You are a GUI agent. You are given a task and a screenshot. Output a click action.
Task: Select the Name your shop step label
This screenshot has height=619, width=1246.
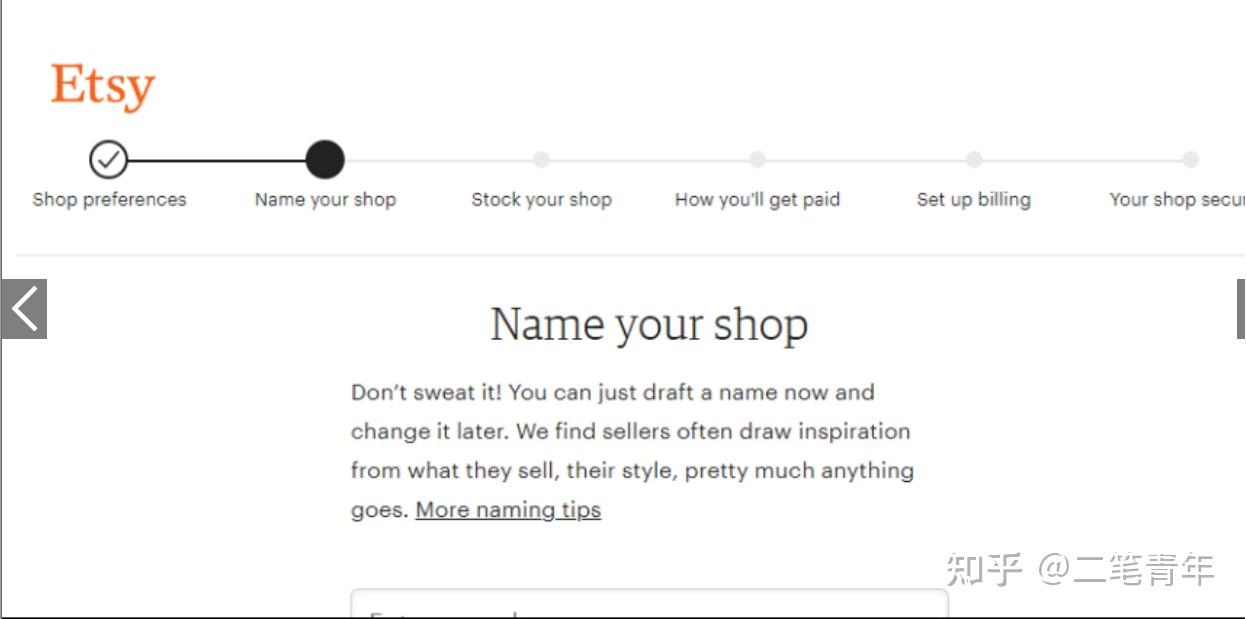point(325,199)
